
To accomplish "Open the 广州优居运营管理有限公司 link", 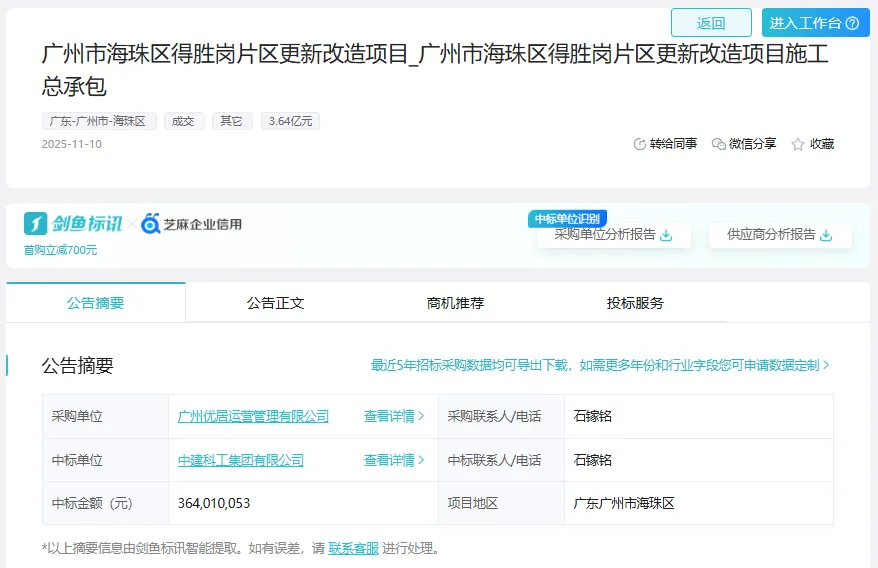I will (253, 416).
